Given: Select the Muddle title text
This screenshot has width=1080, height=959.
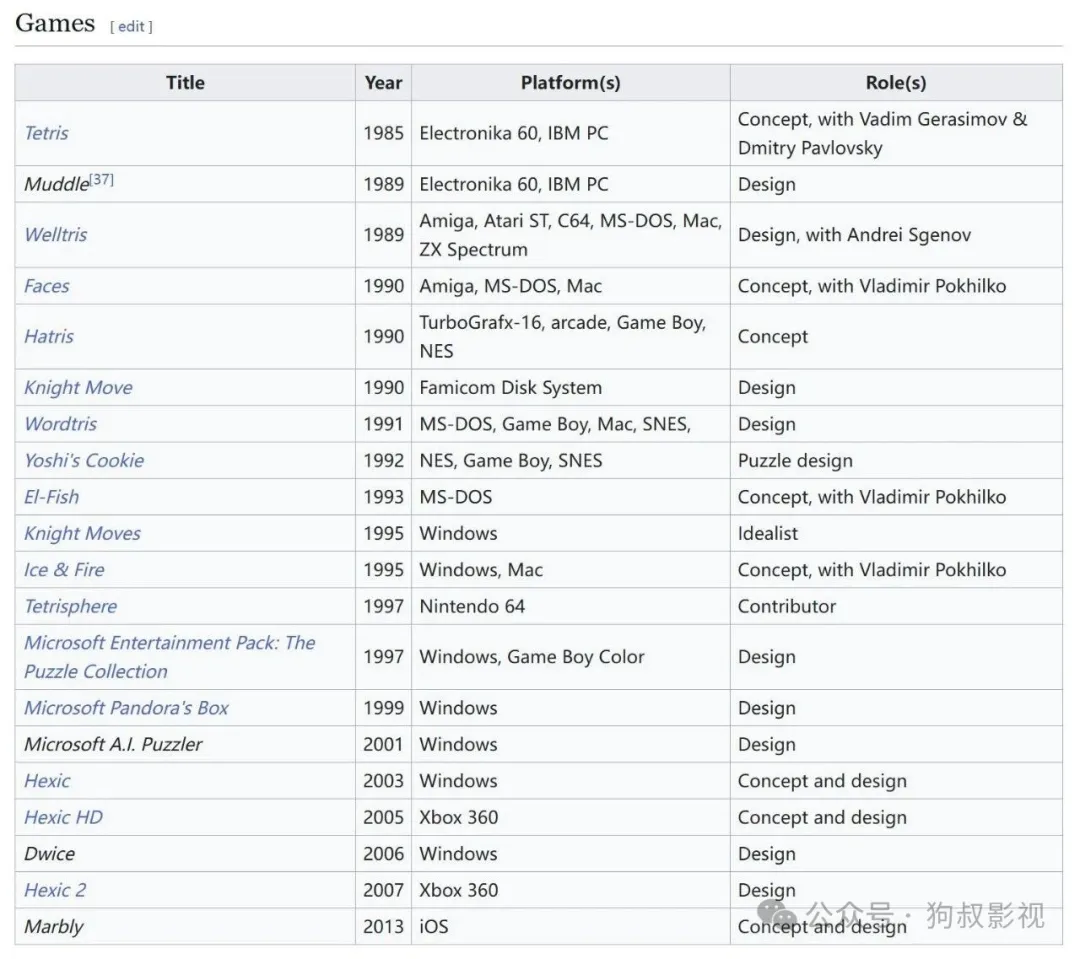Looking at the screenshot, I should click(56, 185).
